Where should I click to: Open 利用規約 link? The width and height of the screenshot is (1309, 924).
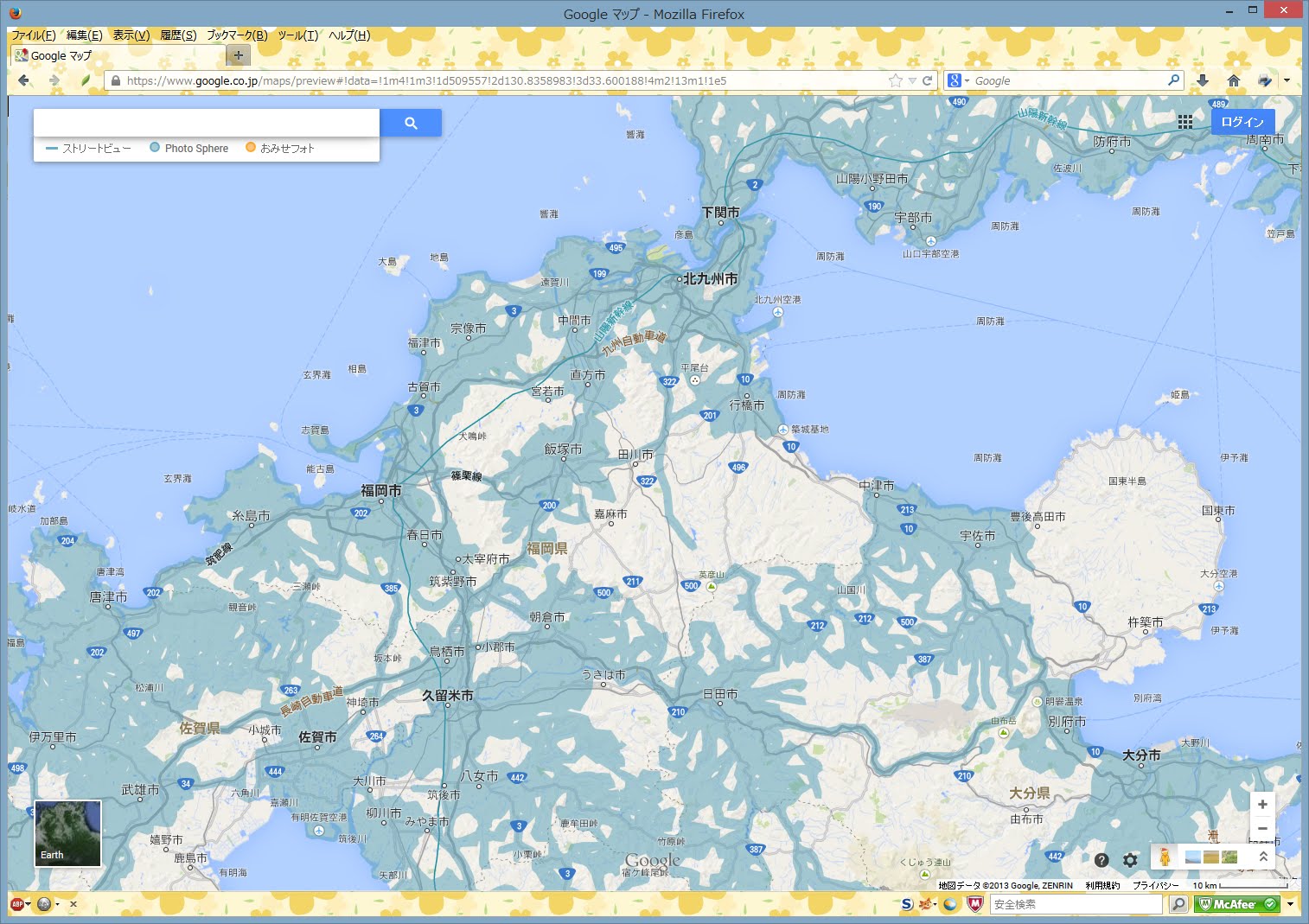coord(1102,885)
